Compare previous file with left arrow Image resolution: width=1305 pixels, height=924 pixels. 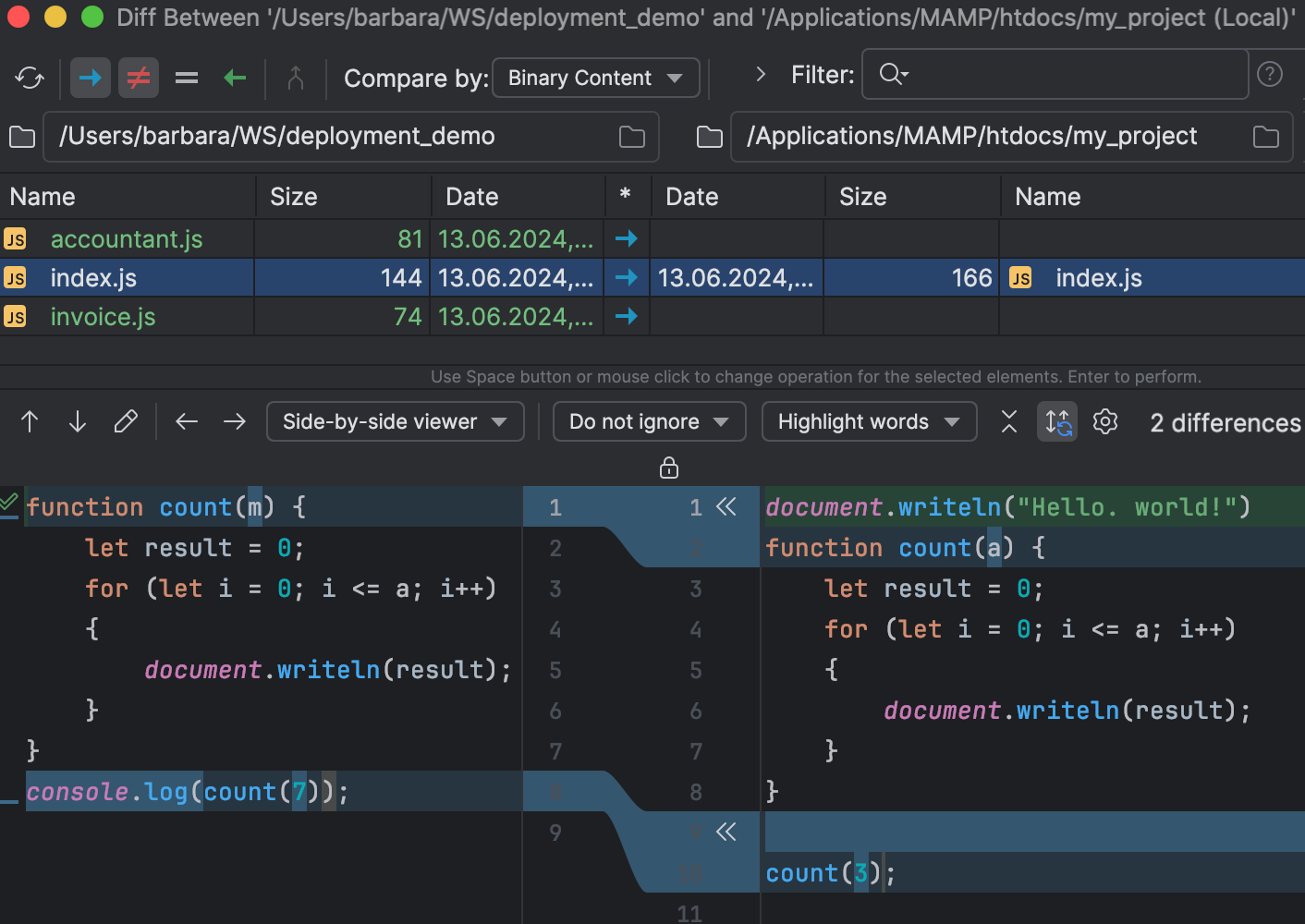[x=187, y=422]
